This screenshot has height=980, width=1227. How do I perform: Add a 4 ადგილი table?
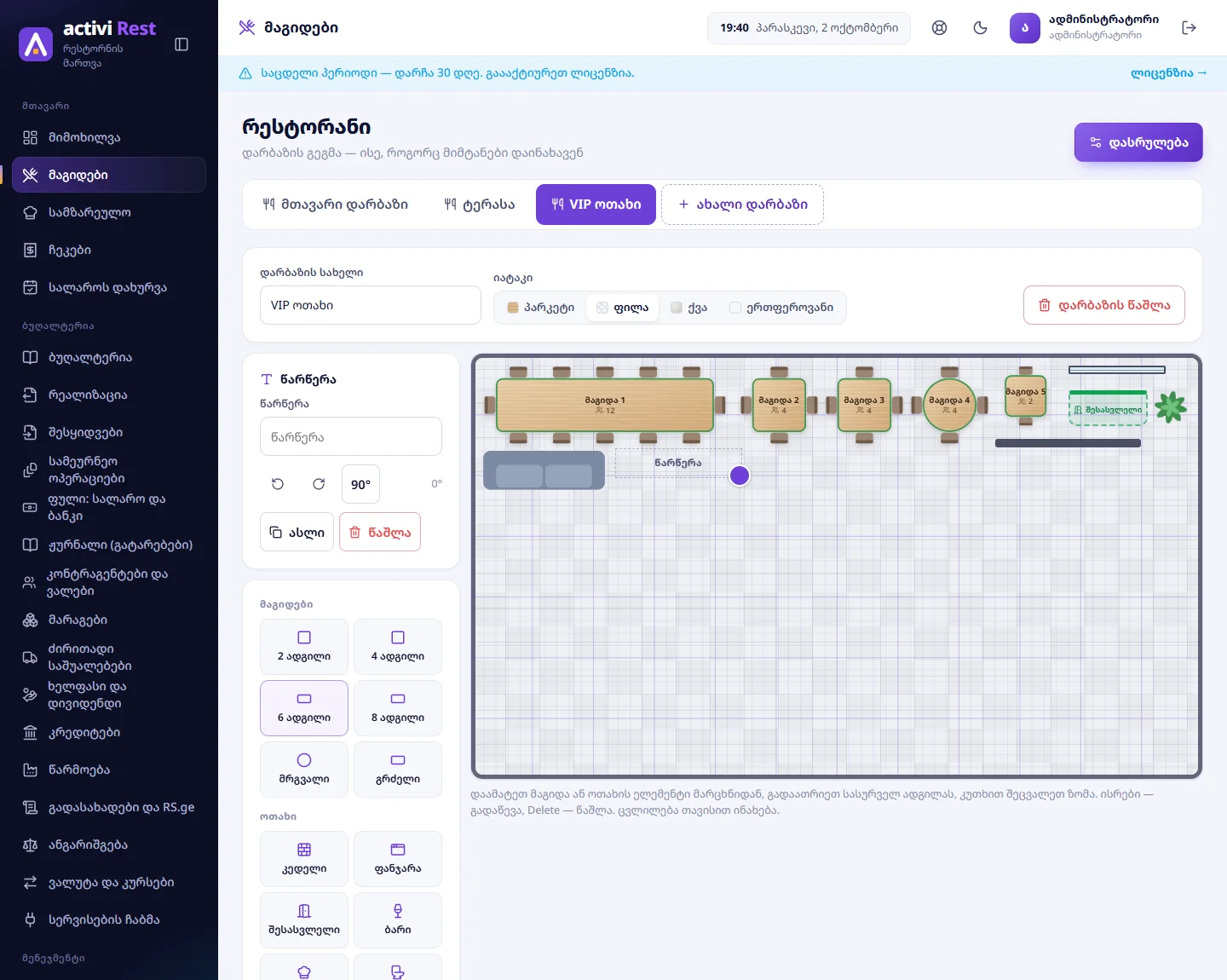398,647
